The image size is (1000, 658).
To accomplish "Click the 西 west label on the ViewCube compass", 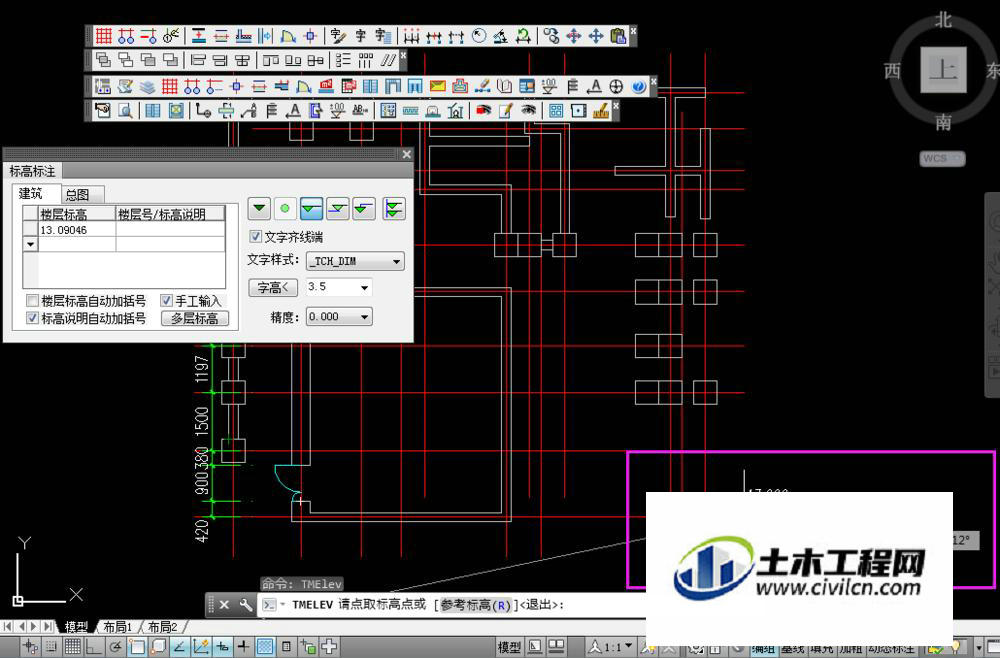I will click(x=893, y=70).
